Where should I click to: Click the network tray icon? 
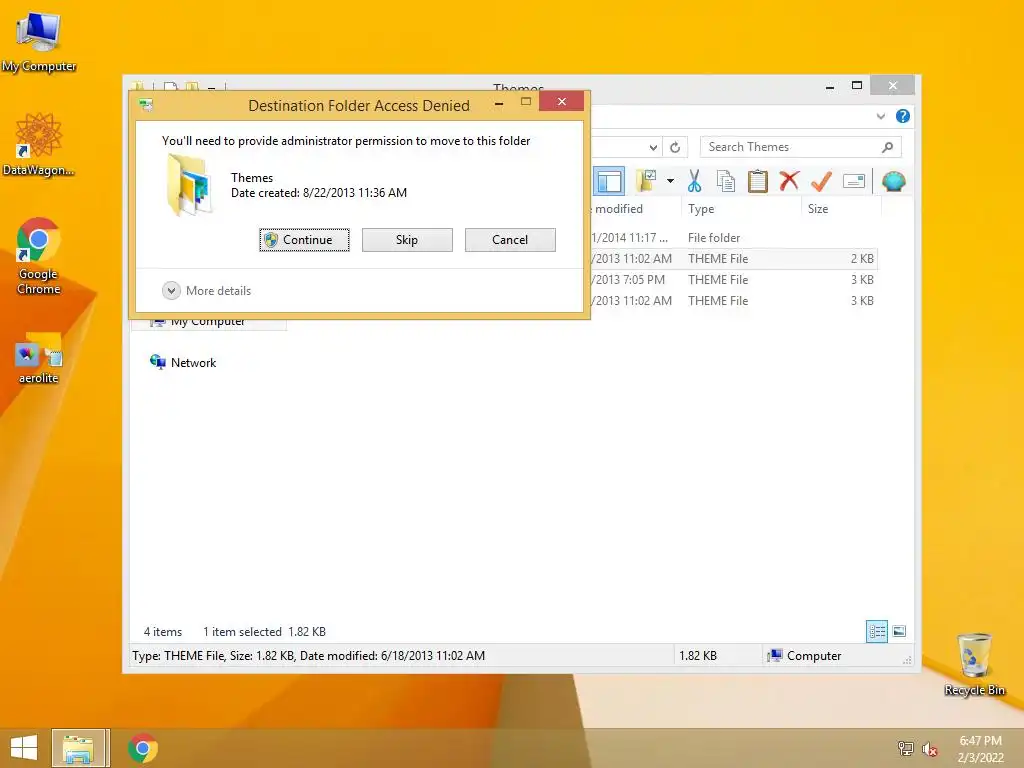click(x=905, y=748)
